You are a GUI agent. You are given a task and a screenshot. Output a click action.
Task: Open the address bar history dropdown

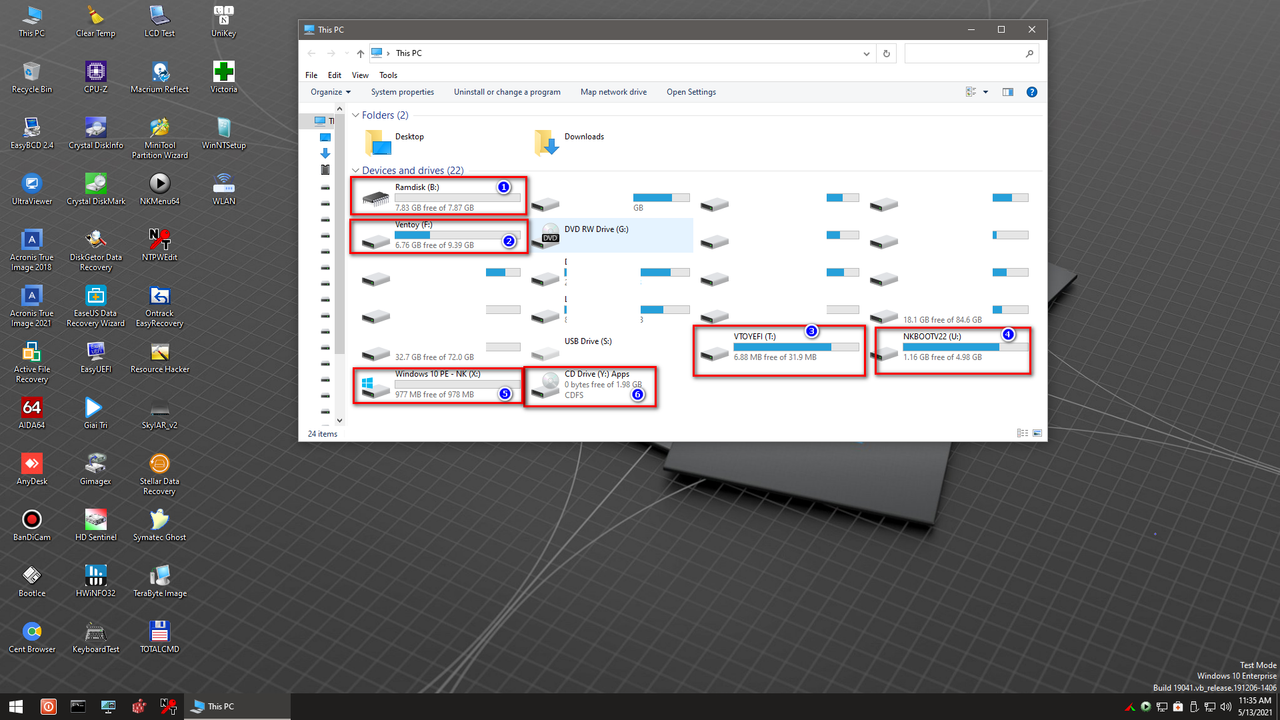coord(867,53)
